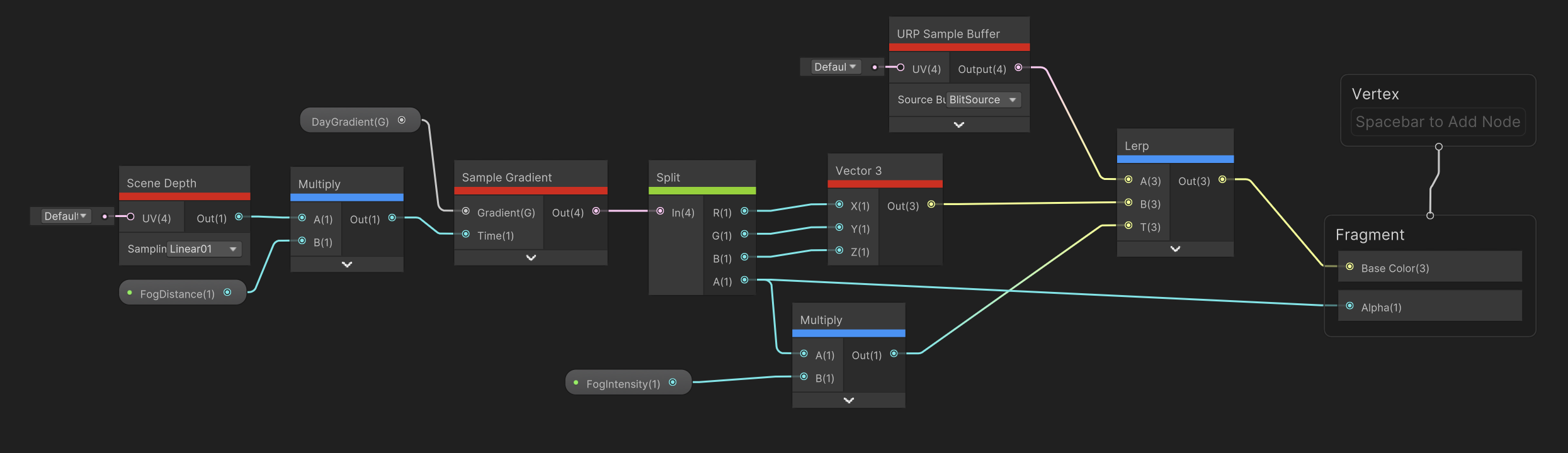Click the Lerp Out(3) output port
Viewport: 1568px width, 453px height.
click(x=1222, y=179)
